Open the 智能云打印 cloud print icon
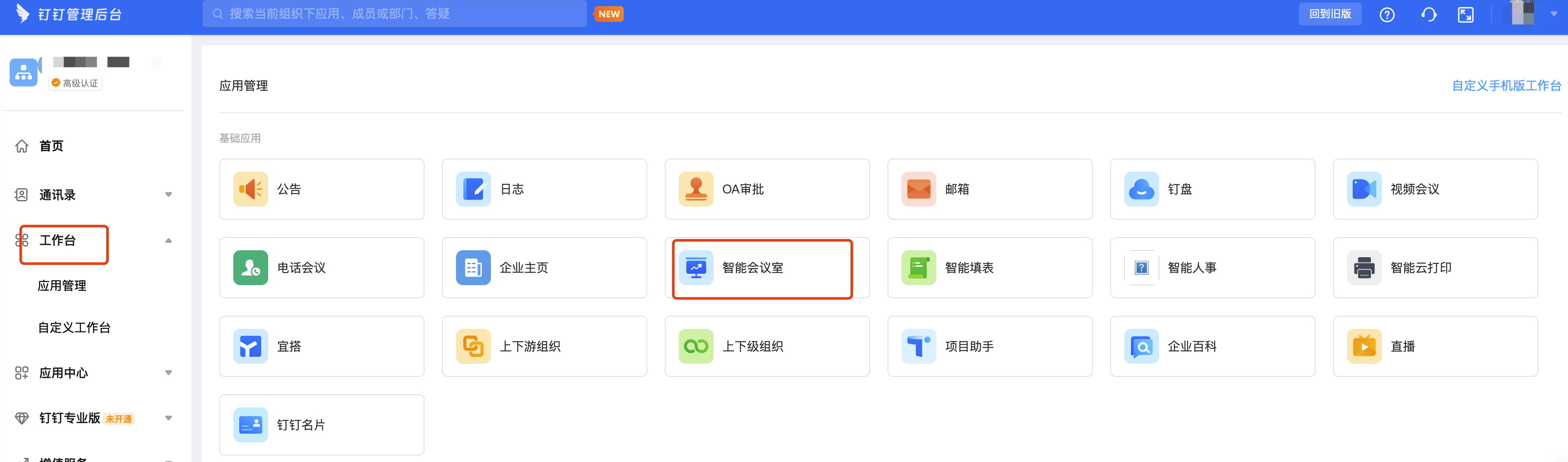Viewport: 1568px width, 462px height. click(1364, 268)
